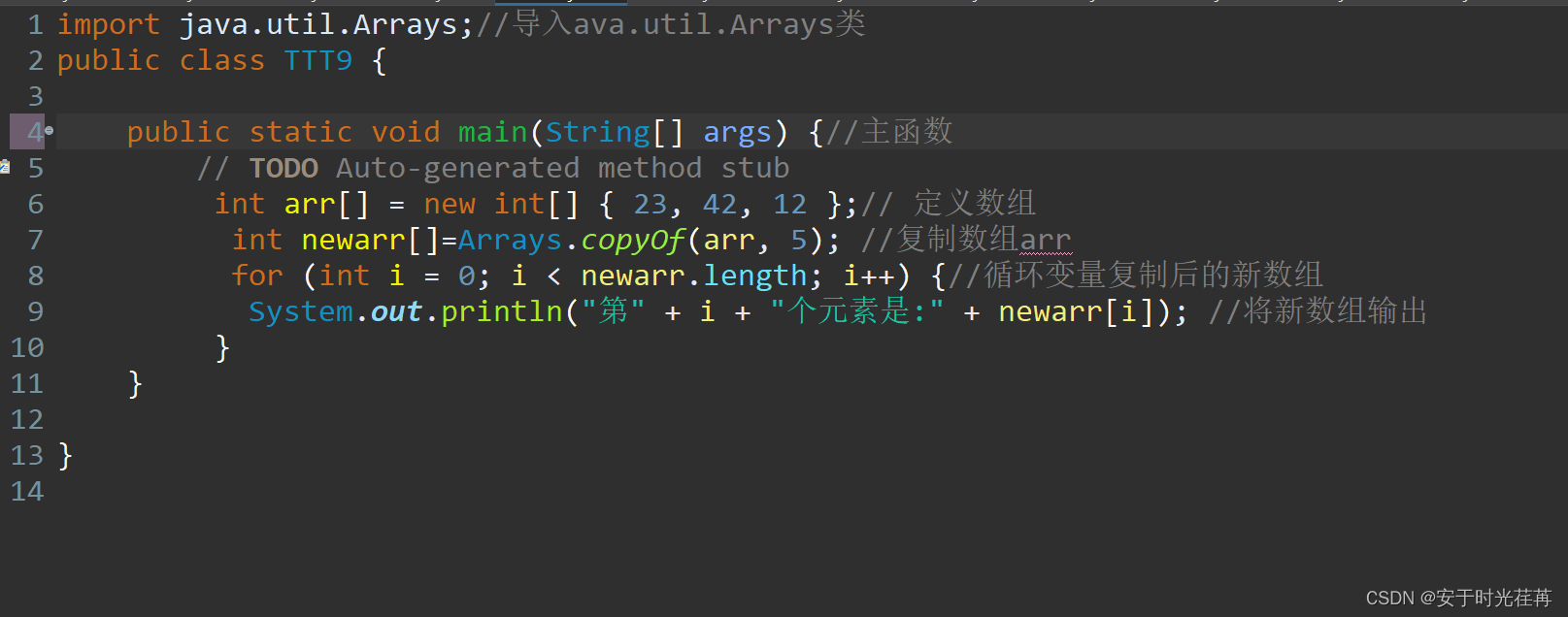Image resolution: width=1568 pixels, height=617 pixels.
Task: Click the 'i++' increment expression
Action: [868, 276]
